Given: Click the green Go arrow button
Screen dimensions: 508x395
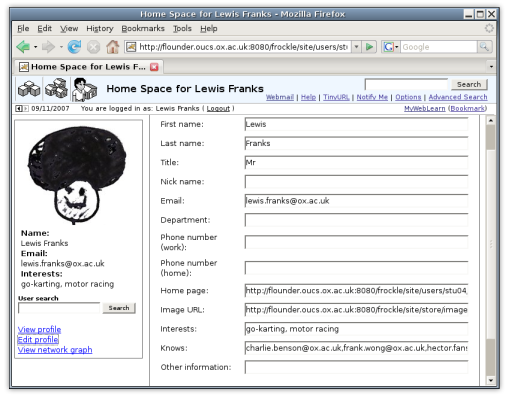Looking at the screenshot, I should (369, 47).
